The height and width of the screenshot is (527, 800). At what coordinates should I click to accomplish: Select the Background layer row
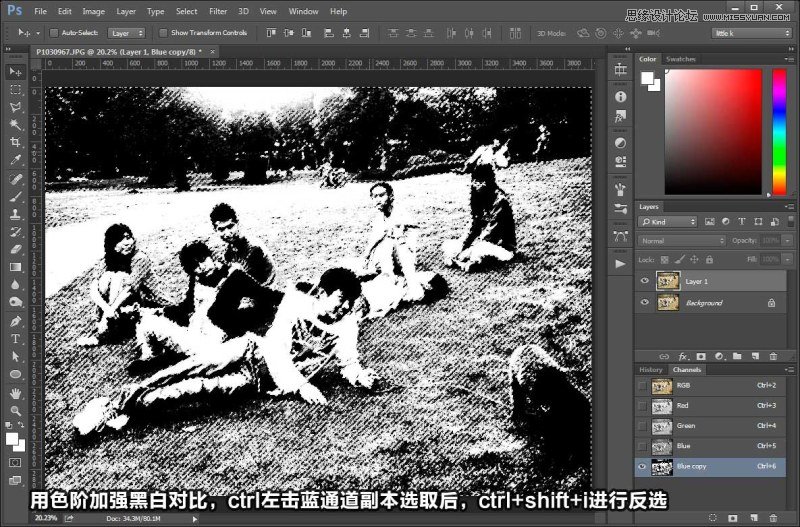pos(711,303)
